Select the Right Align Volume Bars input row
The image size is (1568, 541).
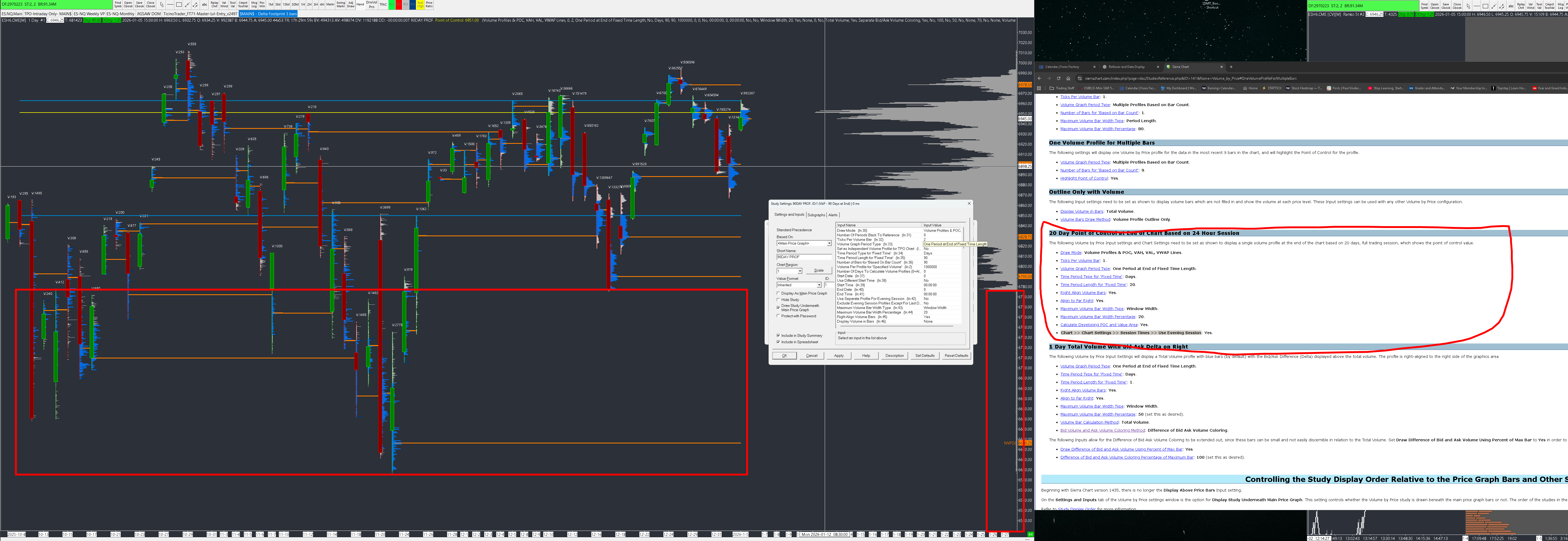[899, 317]
